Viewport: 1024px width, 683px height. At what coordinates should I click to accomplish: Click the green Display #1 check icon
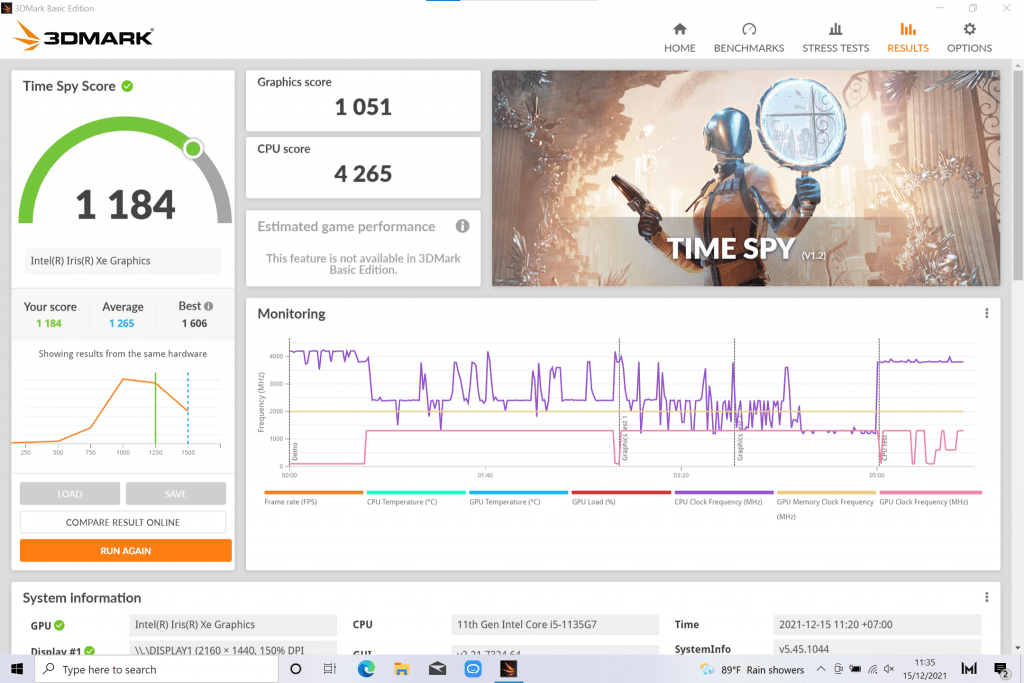[x=89, y=650]
